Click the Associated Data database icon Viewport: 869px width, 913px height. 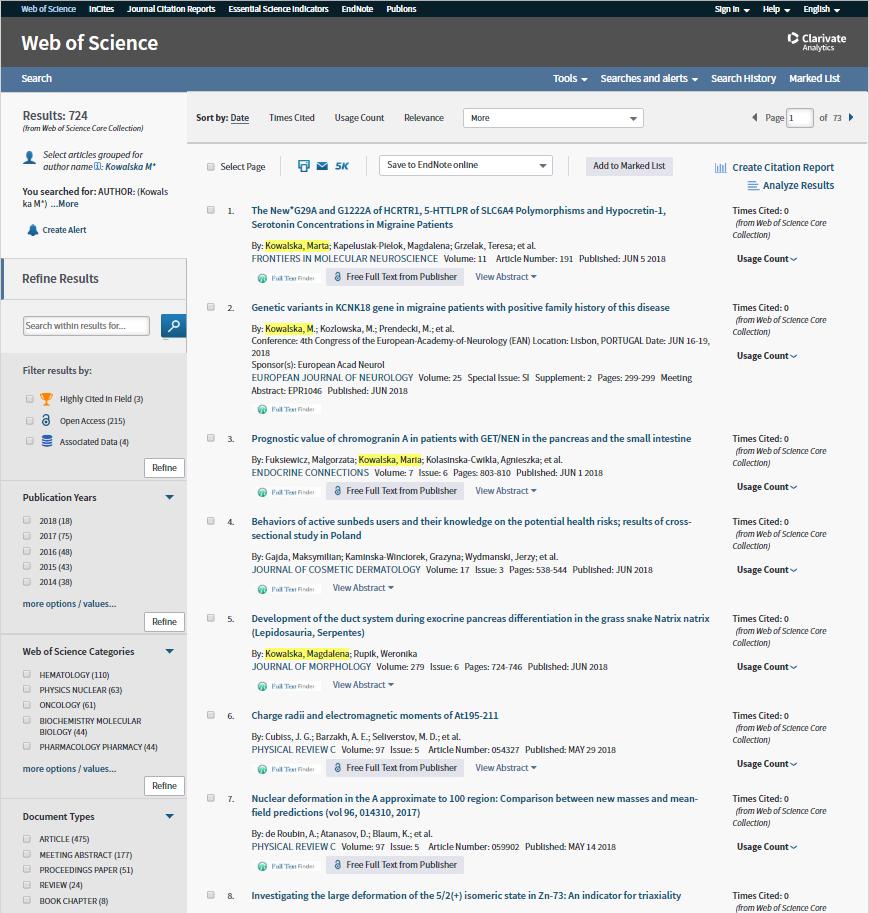[47, 441]
